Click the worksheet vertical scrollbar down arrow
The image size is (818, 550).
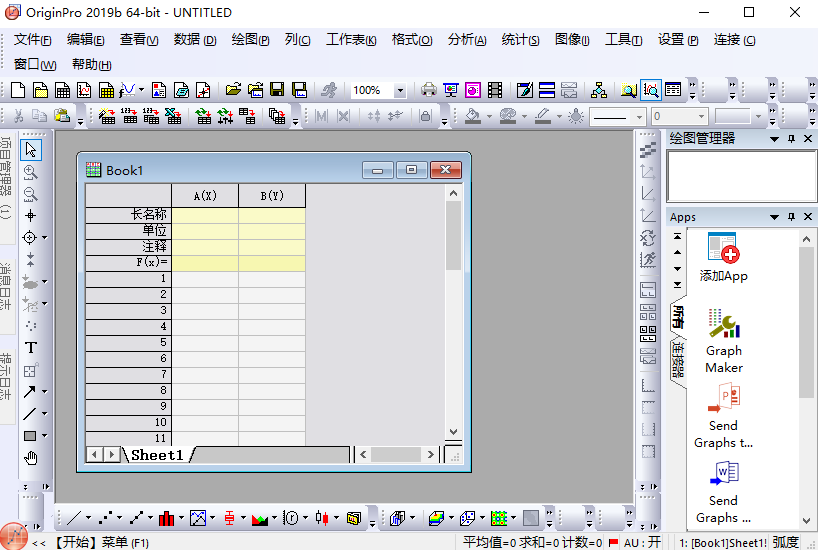click(x=453, y=432)
